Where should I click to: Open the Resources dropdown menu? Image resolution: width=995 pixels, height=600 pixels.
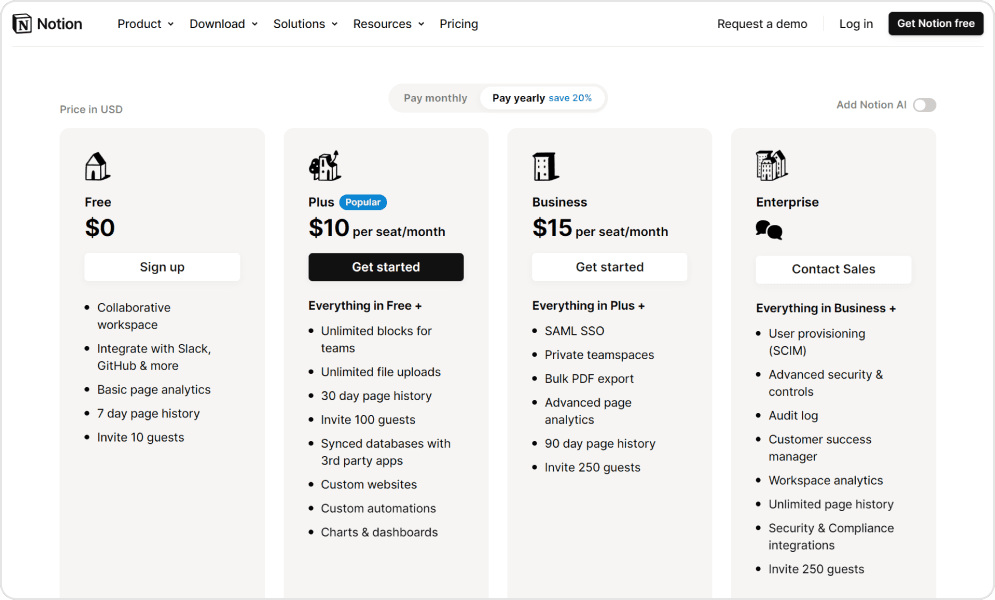point(388,24)
